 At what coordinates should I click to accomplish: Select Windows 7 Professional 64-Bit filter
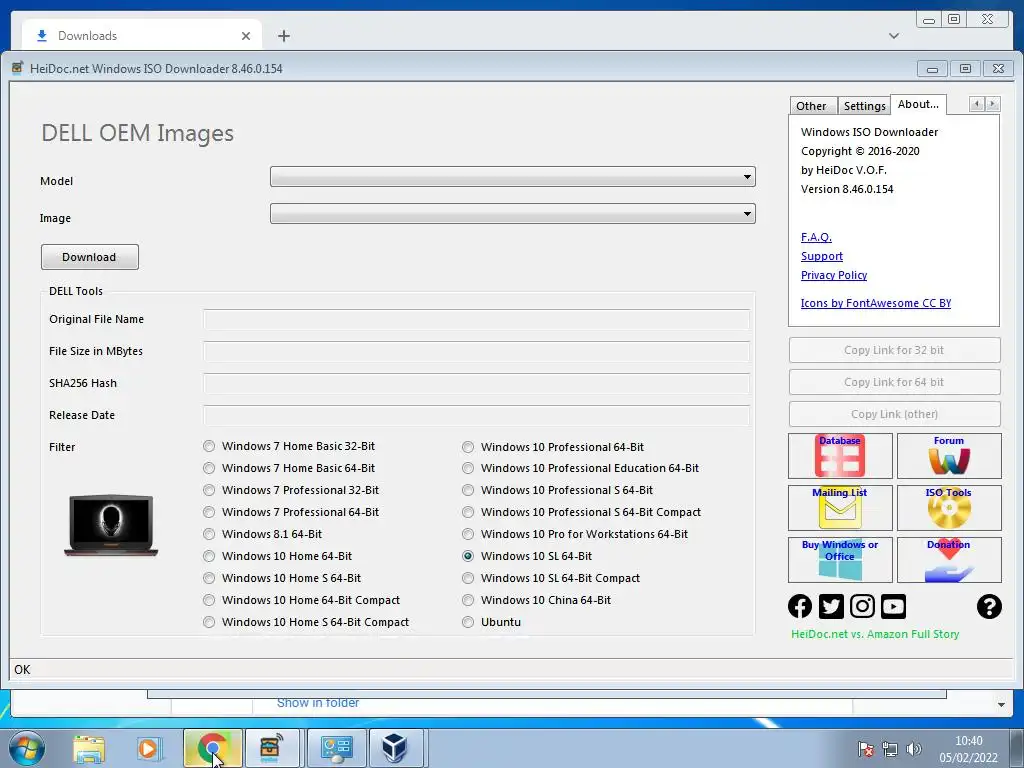[x=209, y=512]
